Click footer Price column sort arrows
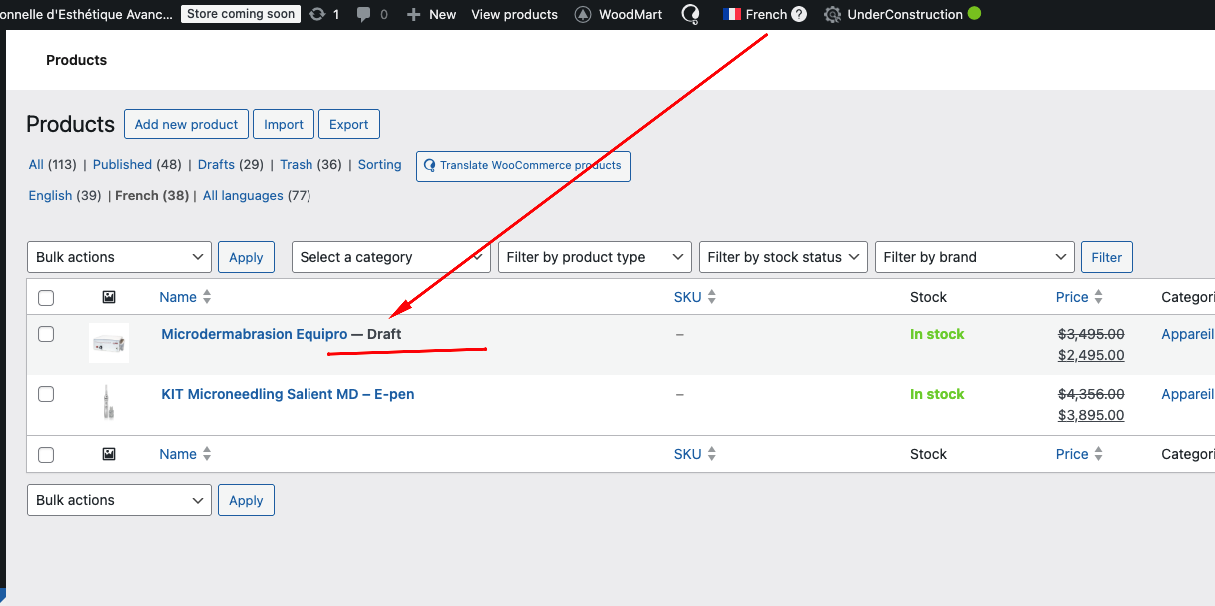Image resolution: width=1215 pixels, height=606 pixels. 1098,454
